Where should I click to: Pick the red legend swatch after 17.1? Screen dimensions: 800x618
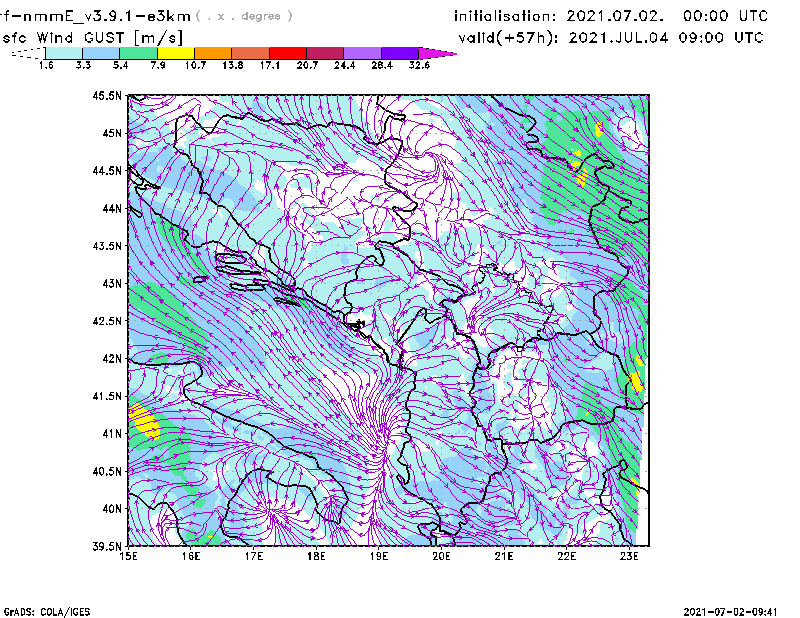288,53
